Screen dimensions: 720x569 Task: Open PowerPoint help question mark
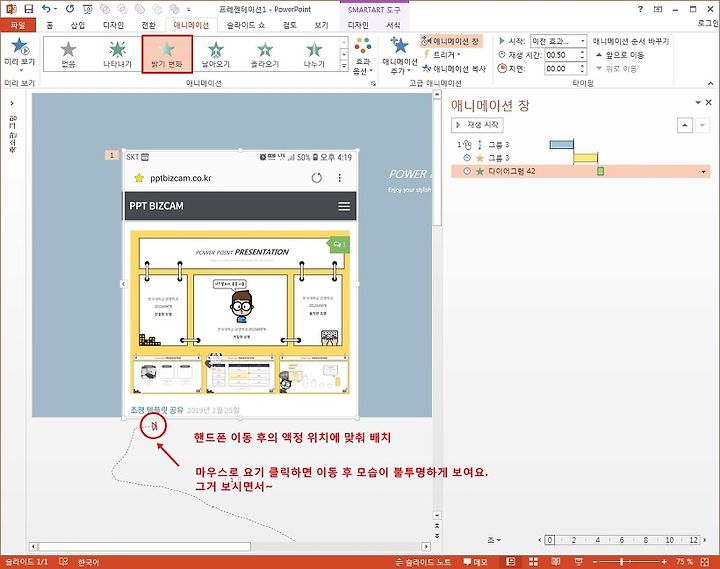point(640,9)
